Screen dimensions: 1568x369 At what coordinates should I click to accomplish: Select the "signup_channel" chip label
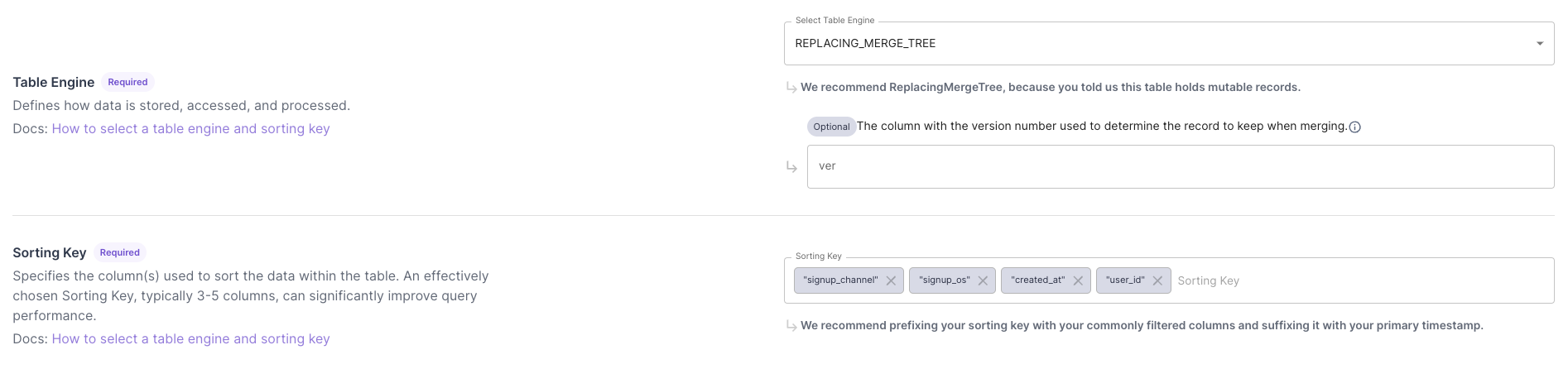pyautogui.click(x=840, y=280)
